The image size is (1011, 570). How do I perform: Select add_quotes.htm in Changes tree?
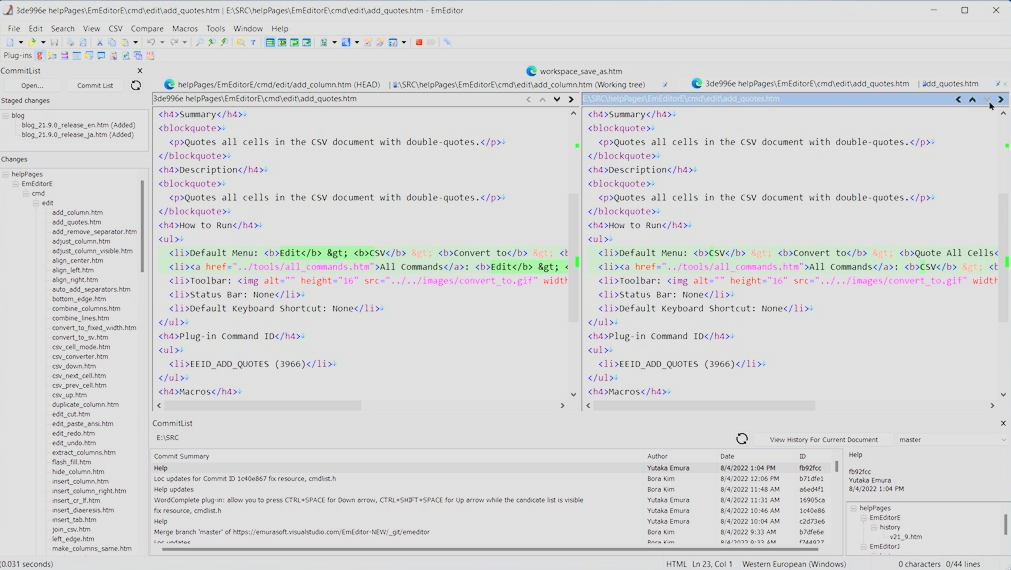point(76,222)
